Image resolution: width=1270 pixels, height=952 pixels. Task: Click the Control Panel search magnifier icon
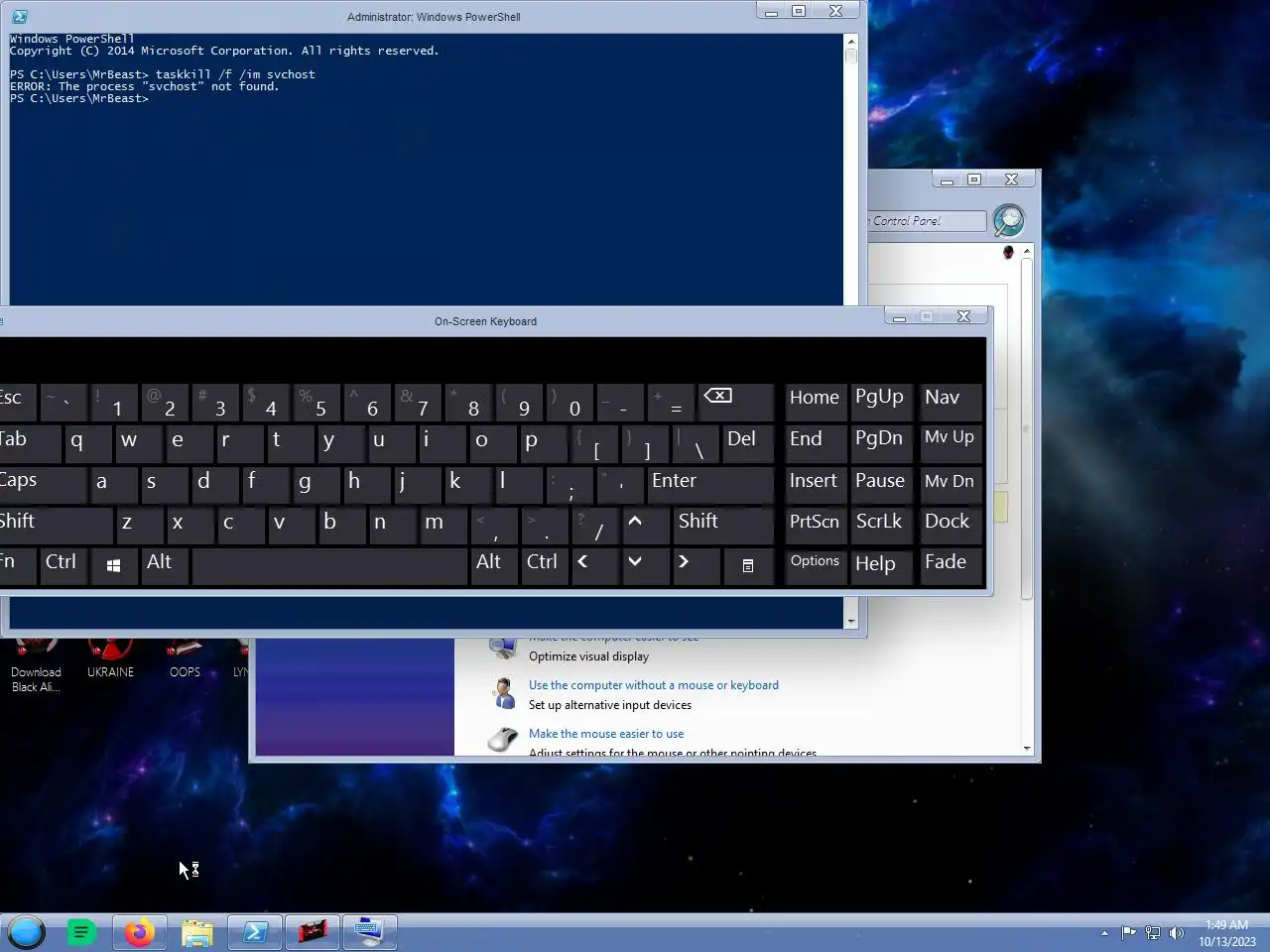[1008, 220]
